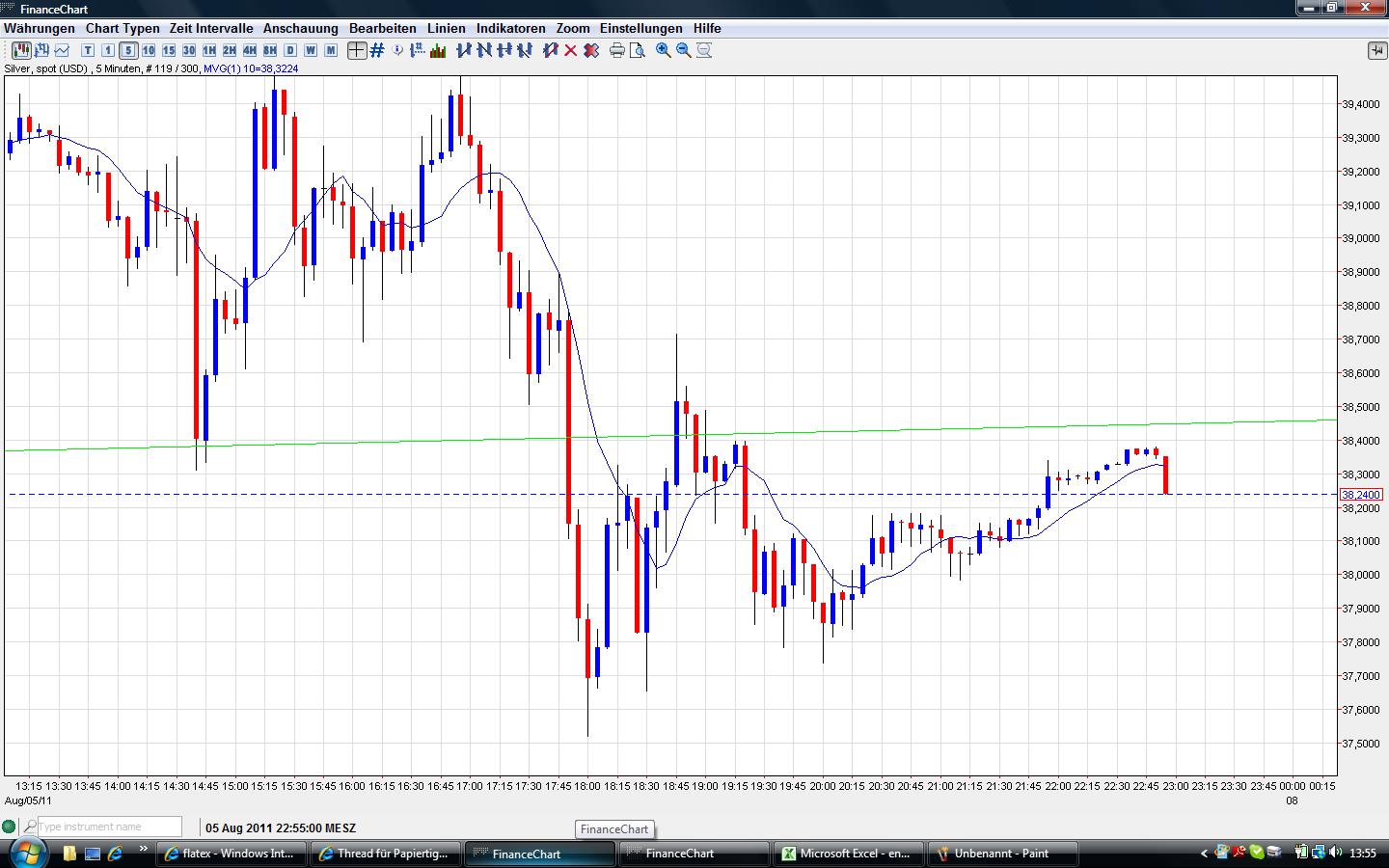Open the Chart Typen menu
The image size is (1389, 868).
123,28
